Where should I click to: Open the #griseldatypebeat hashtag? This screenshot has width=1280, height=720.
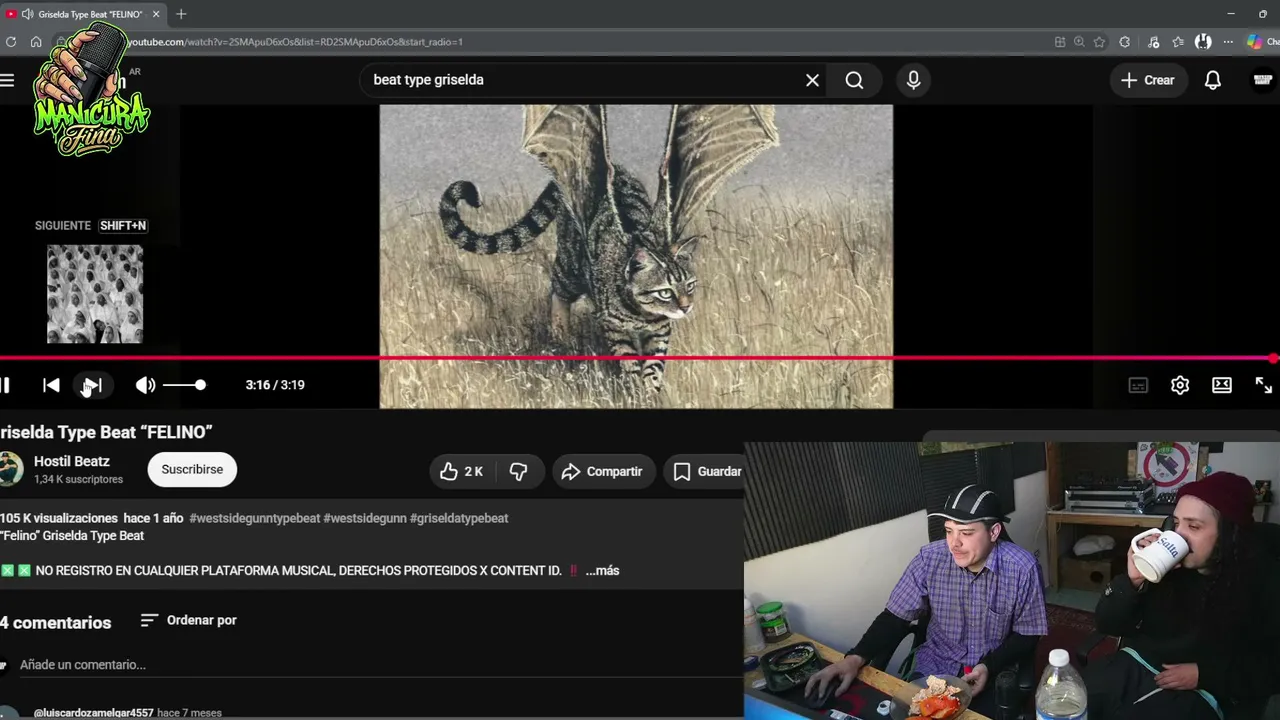459,518
